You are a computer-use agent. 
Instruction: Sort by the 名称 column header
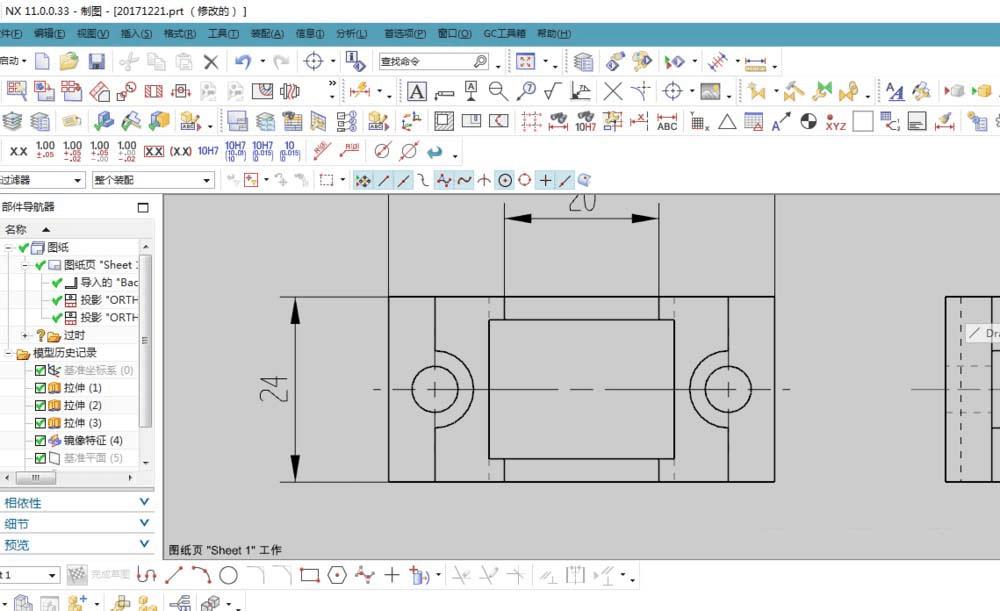tap(16, 229)
